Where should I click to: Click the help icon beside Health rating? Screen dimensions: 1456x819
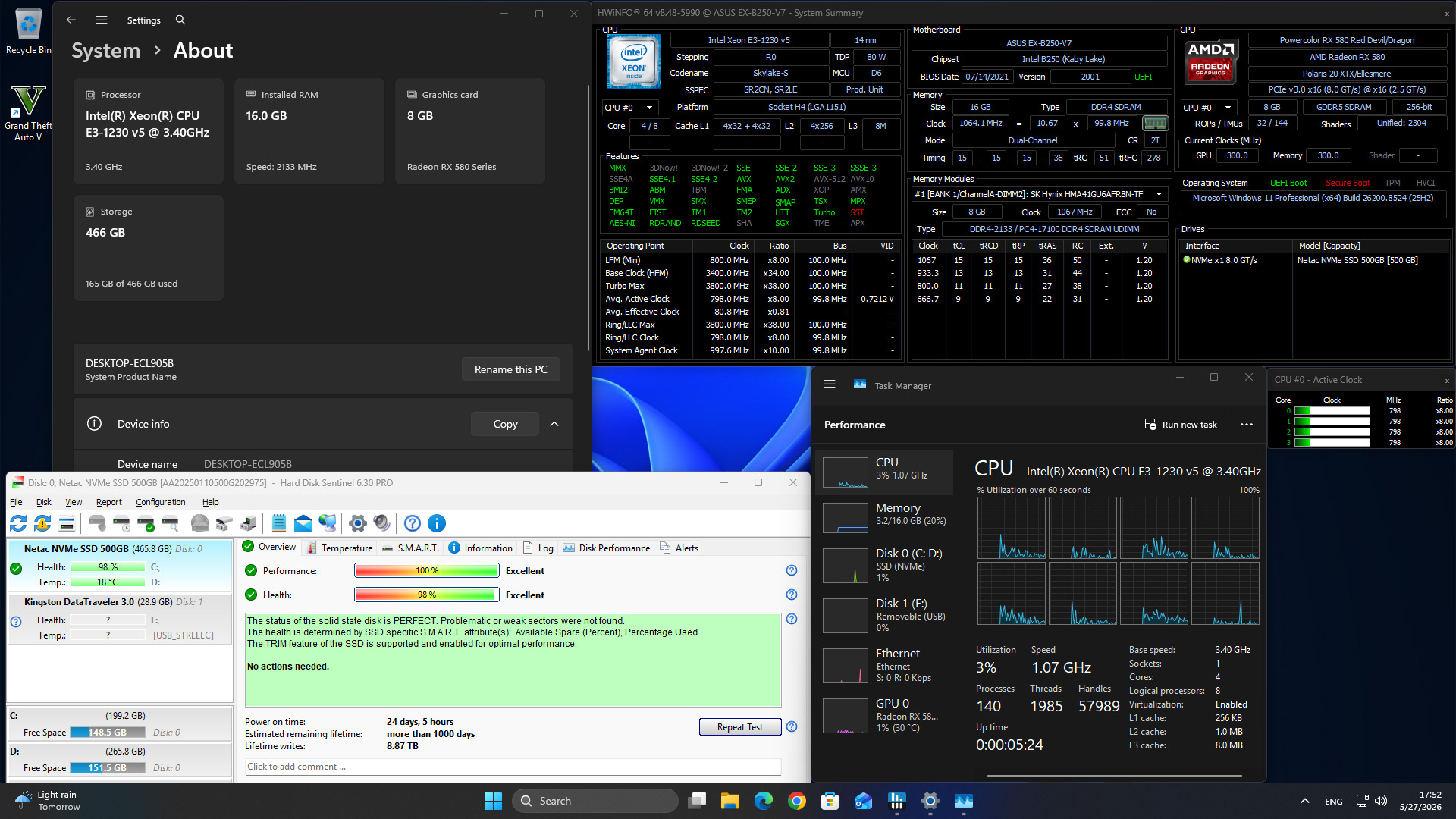(x=792, y=595)
